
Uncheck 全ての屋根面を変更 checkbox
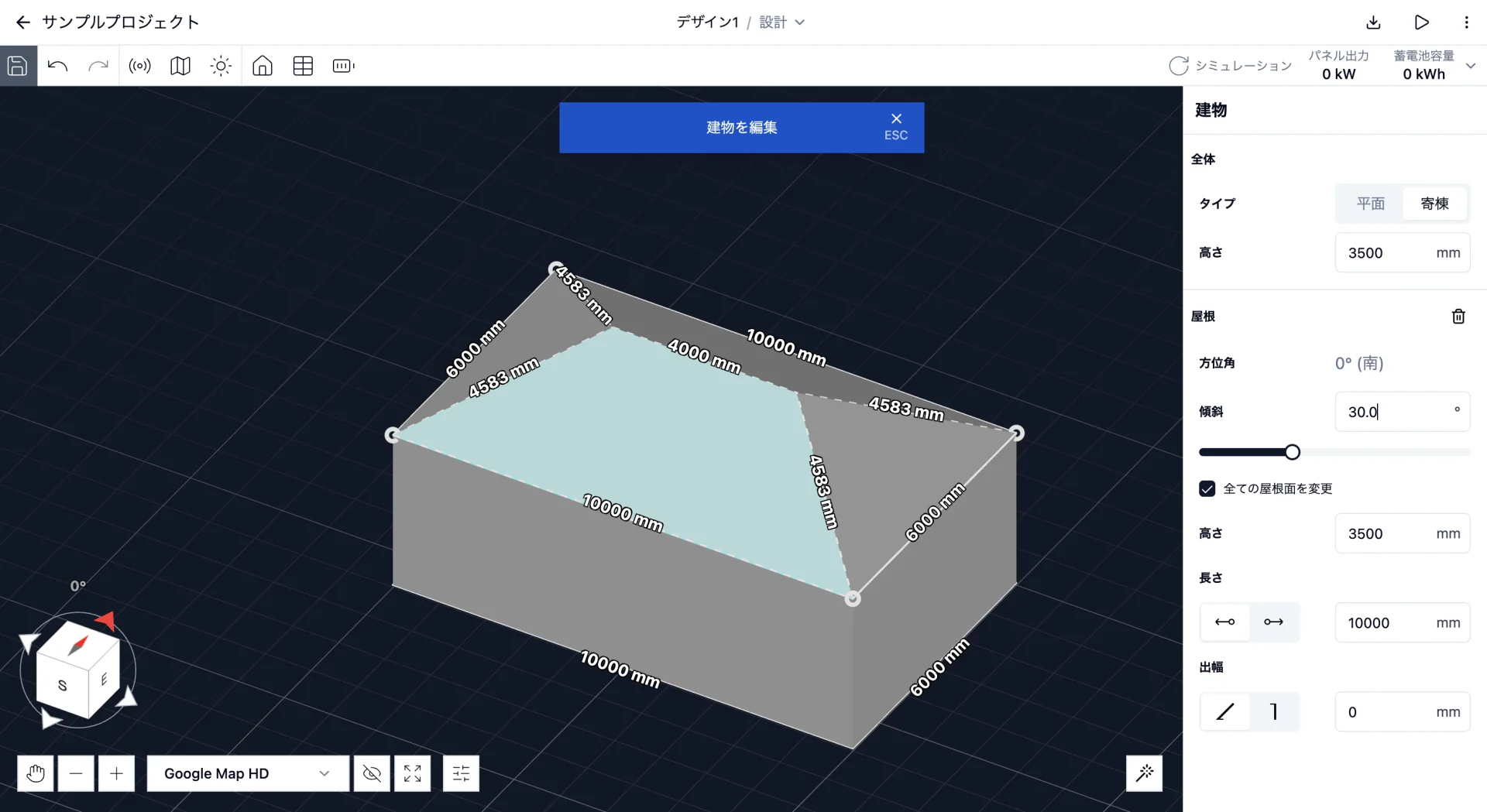(x=1207, y=488)
